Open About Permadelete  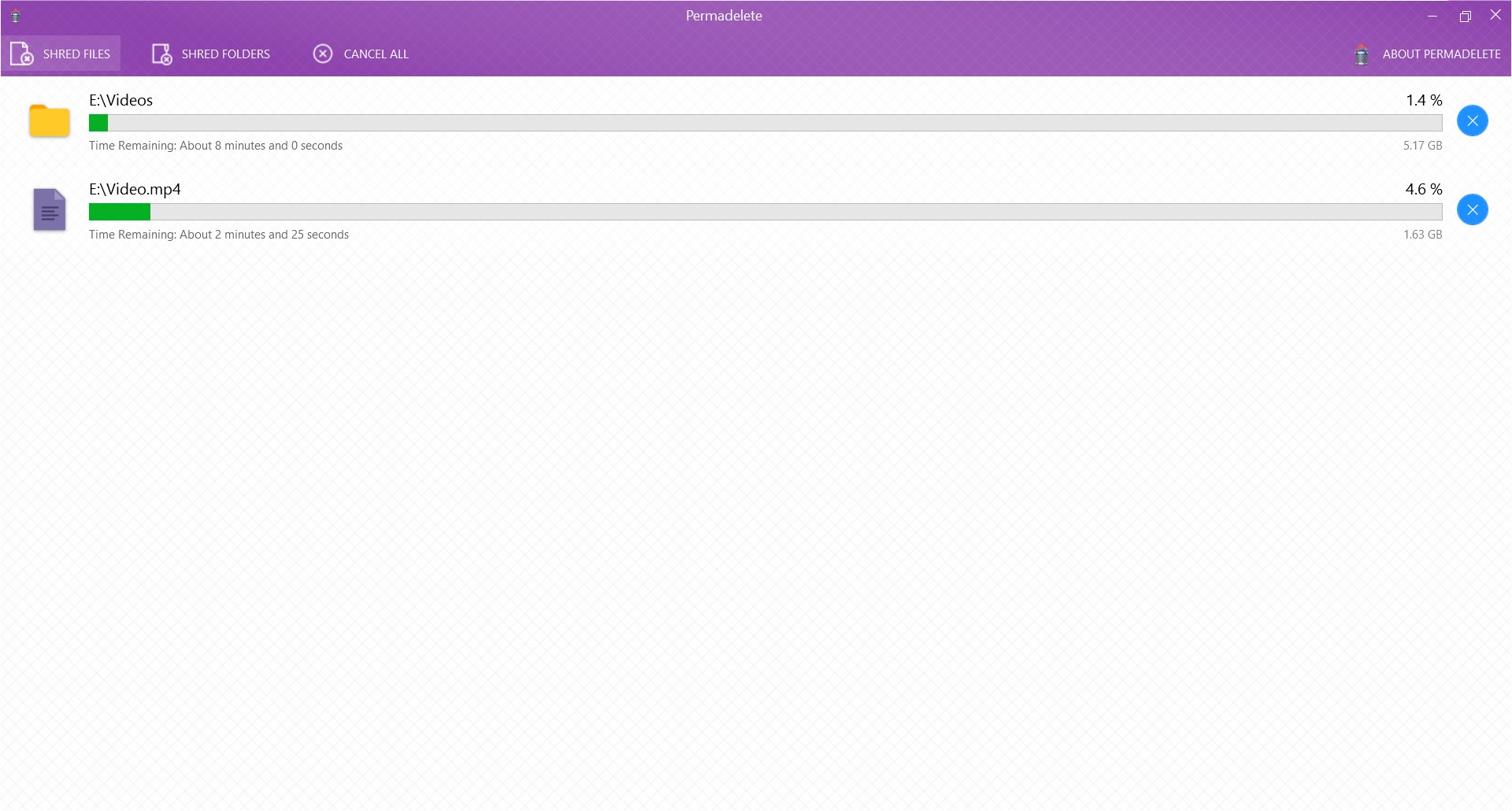coord(1426,54)
